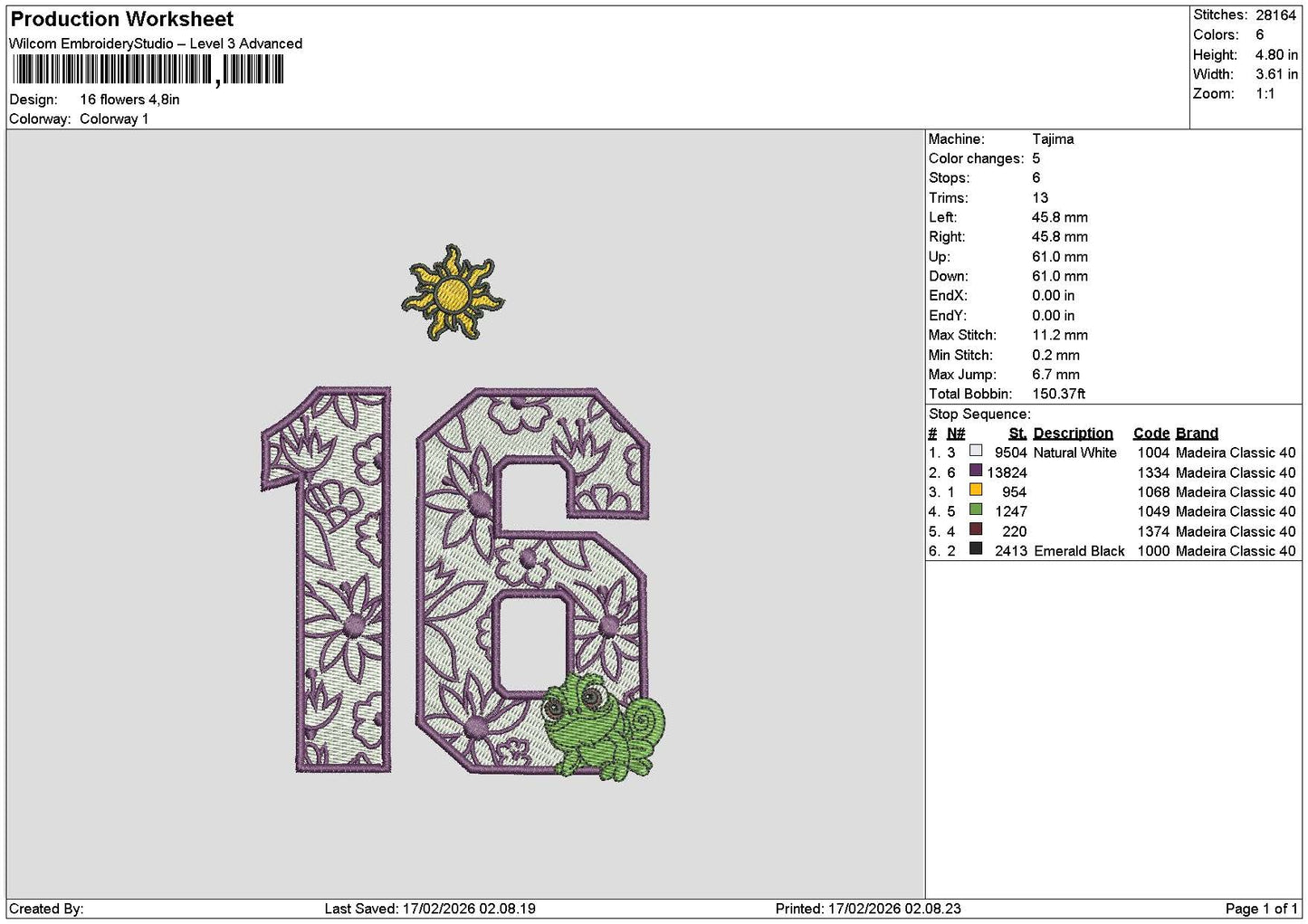Click the Trims value 13
This screenshot has height=924, width=1308.
point(1040,197)
